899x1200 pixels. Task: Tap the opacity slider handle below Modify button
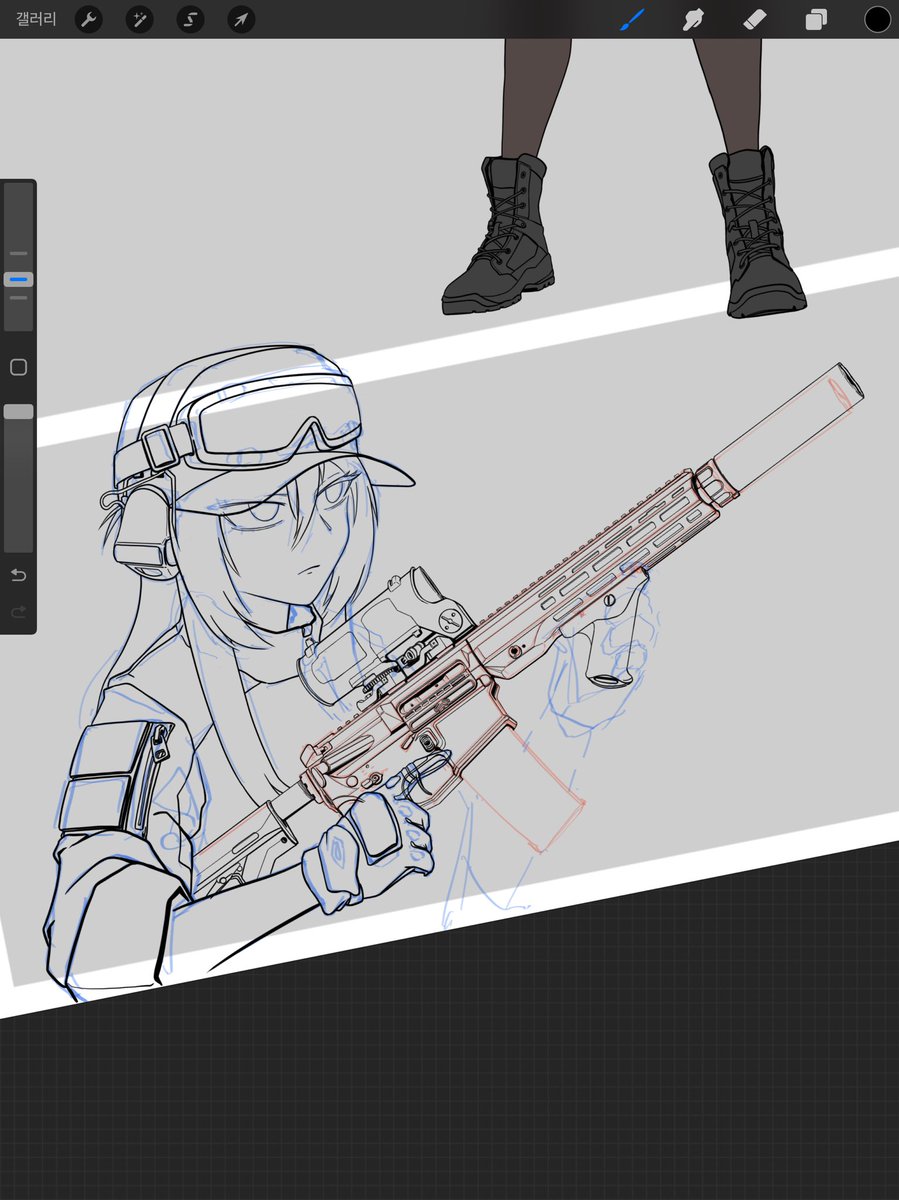point(17,410)
